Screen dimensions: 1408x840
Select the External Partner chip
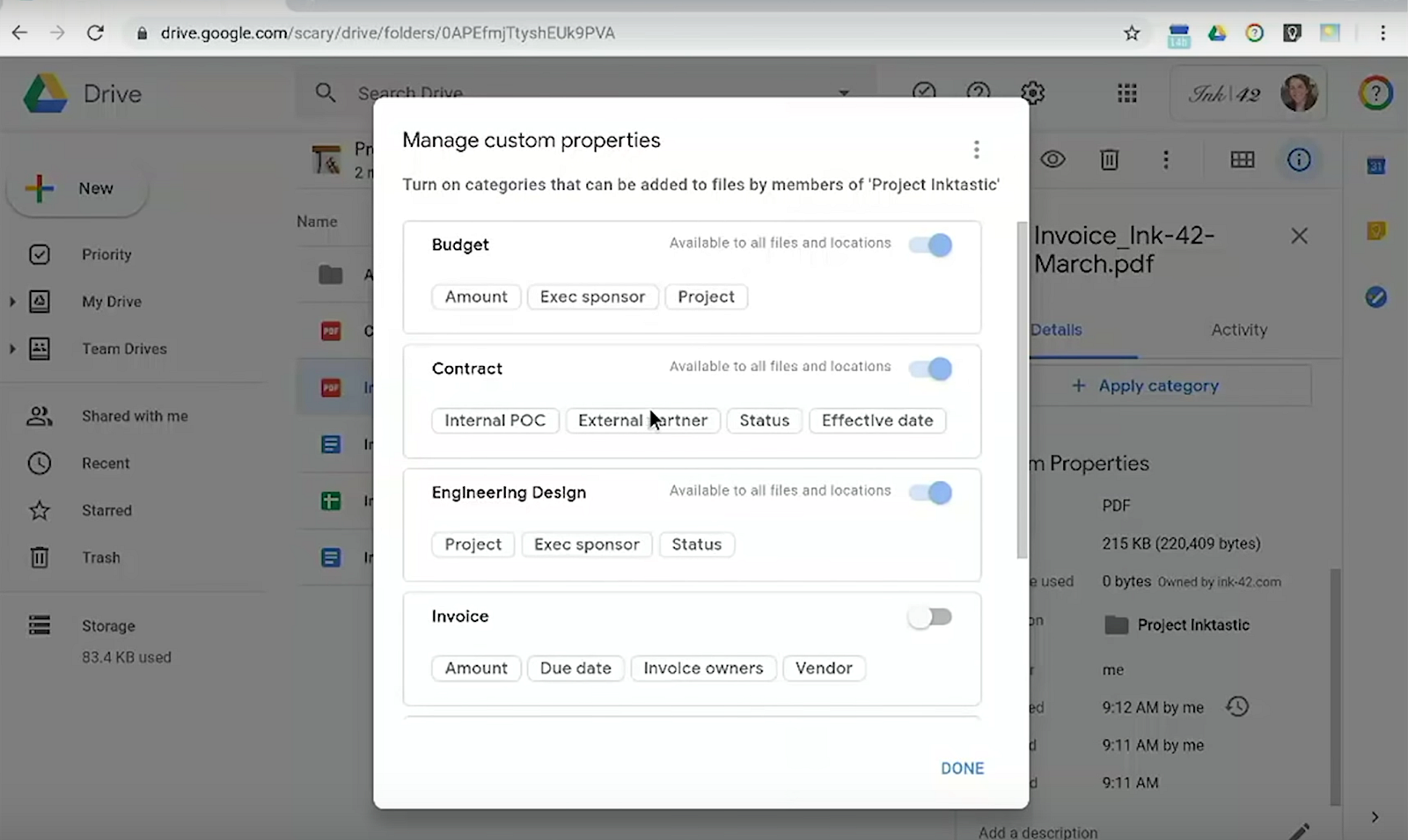[x=642, y=420]
